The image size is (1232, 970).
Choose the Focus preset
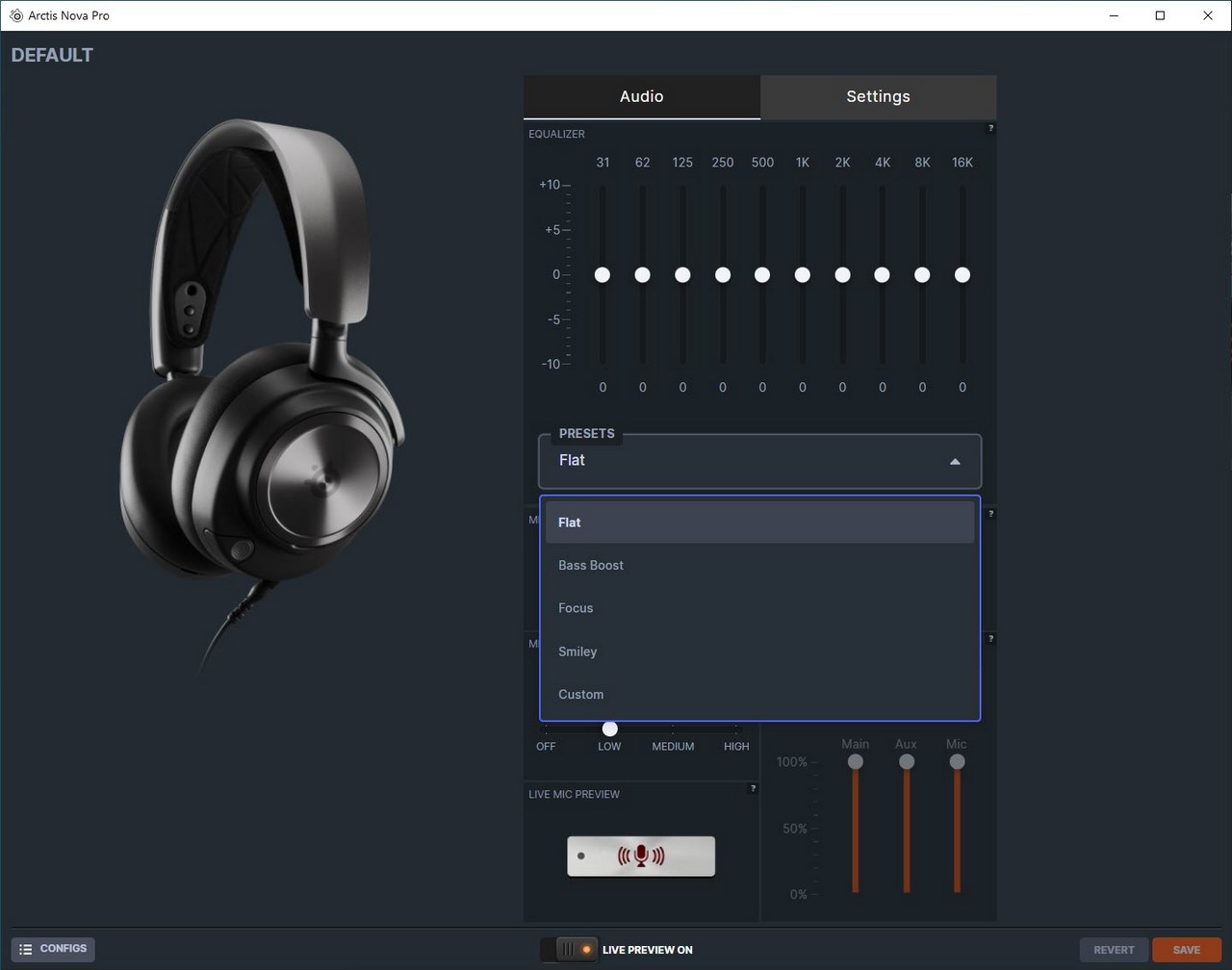coord(760,608)
